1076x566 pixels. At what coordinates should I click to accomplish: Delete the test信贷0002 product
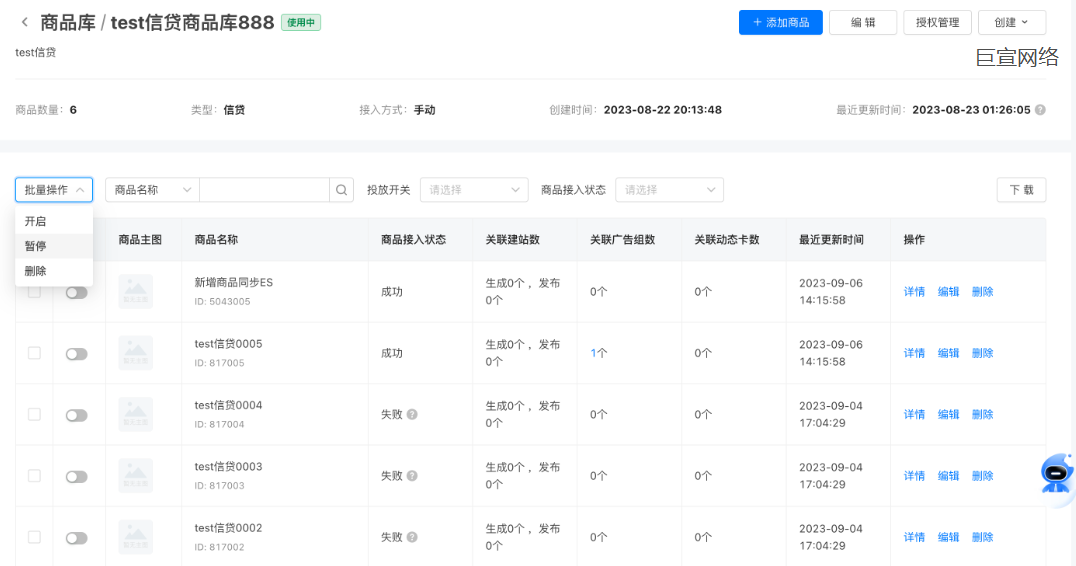click(x=983, y=537)
